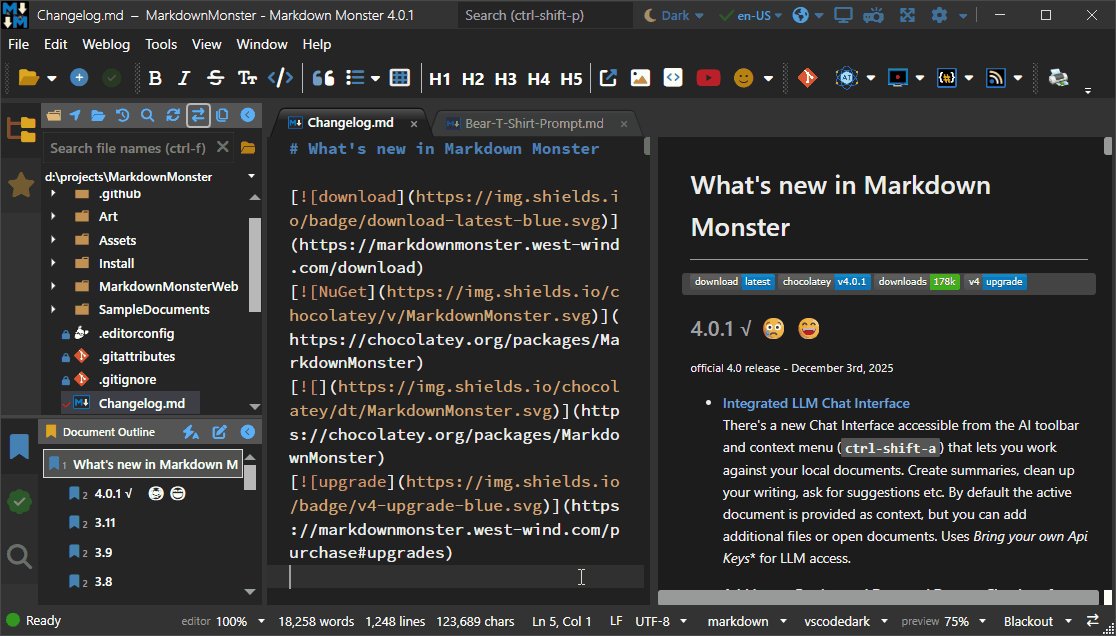Click the printer icon in the toolbar

(1058, 78)
